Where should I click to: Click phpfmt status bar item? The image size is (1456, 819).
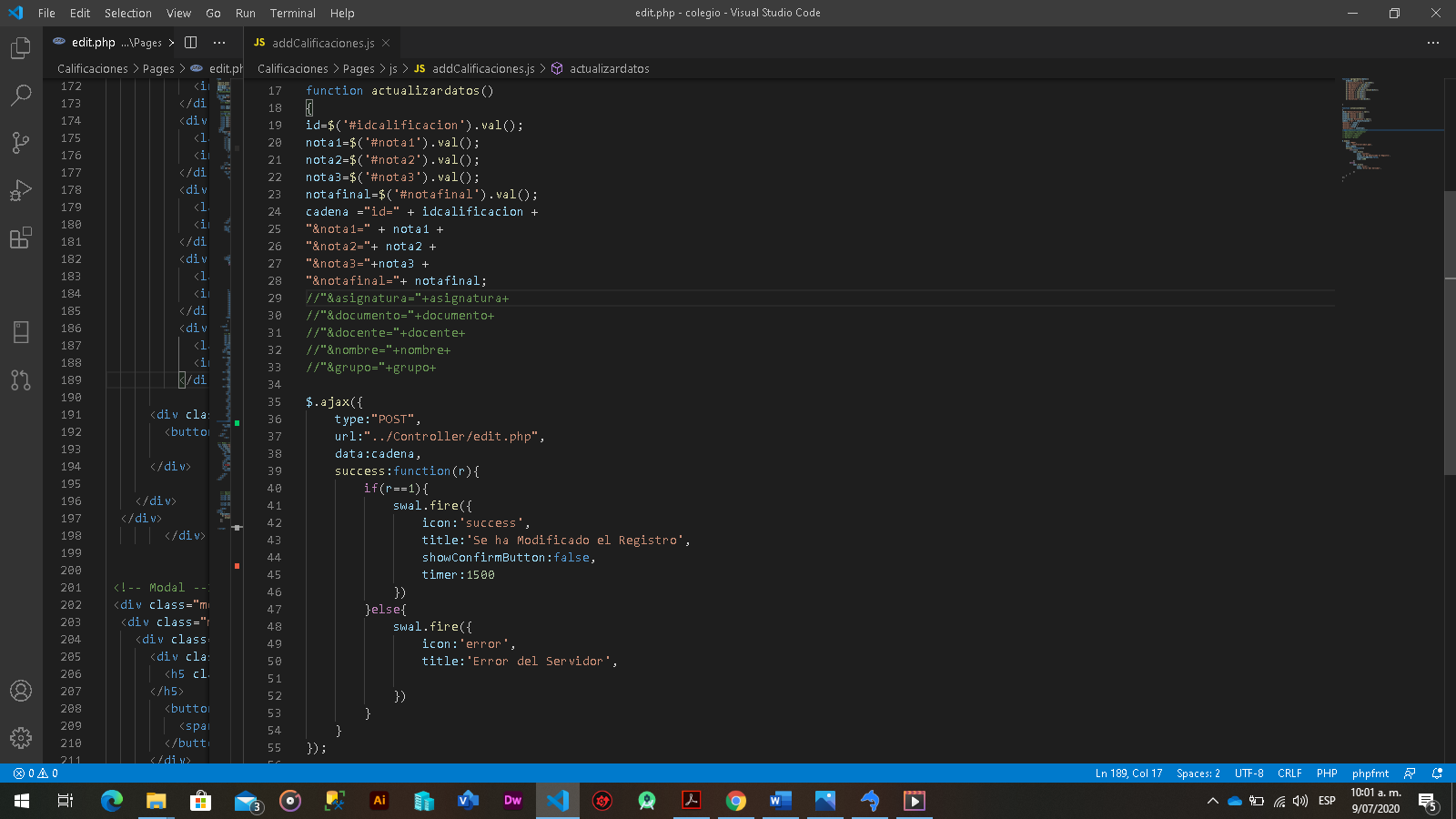click(x=1370, y=773)
